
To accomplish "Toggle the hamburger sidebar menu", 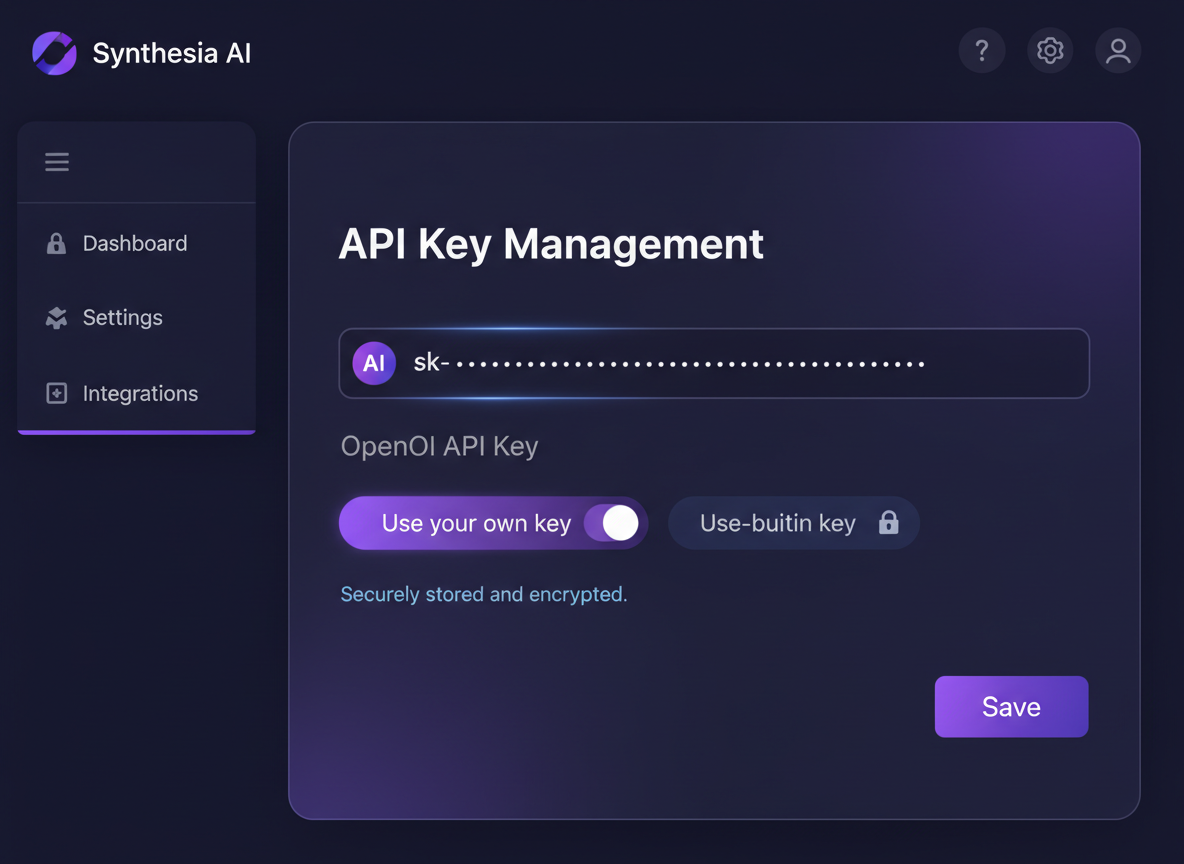I will tap(57, 162).
